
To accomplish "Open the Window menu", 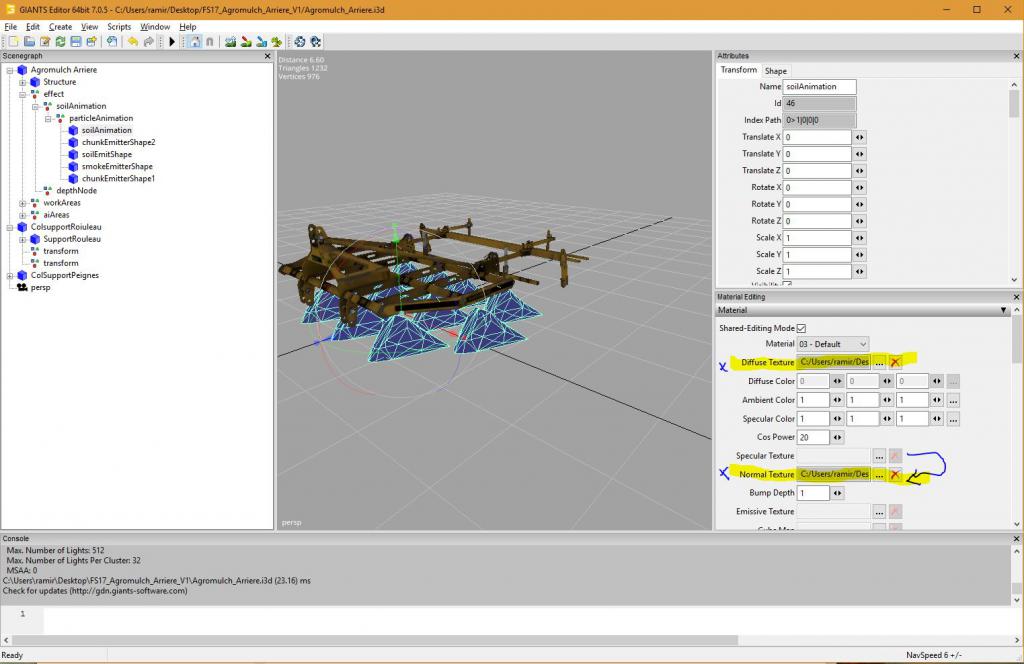I will pyautogui.click(x=155, y=27).
